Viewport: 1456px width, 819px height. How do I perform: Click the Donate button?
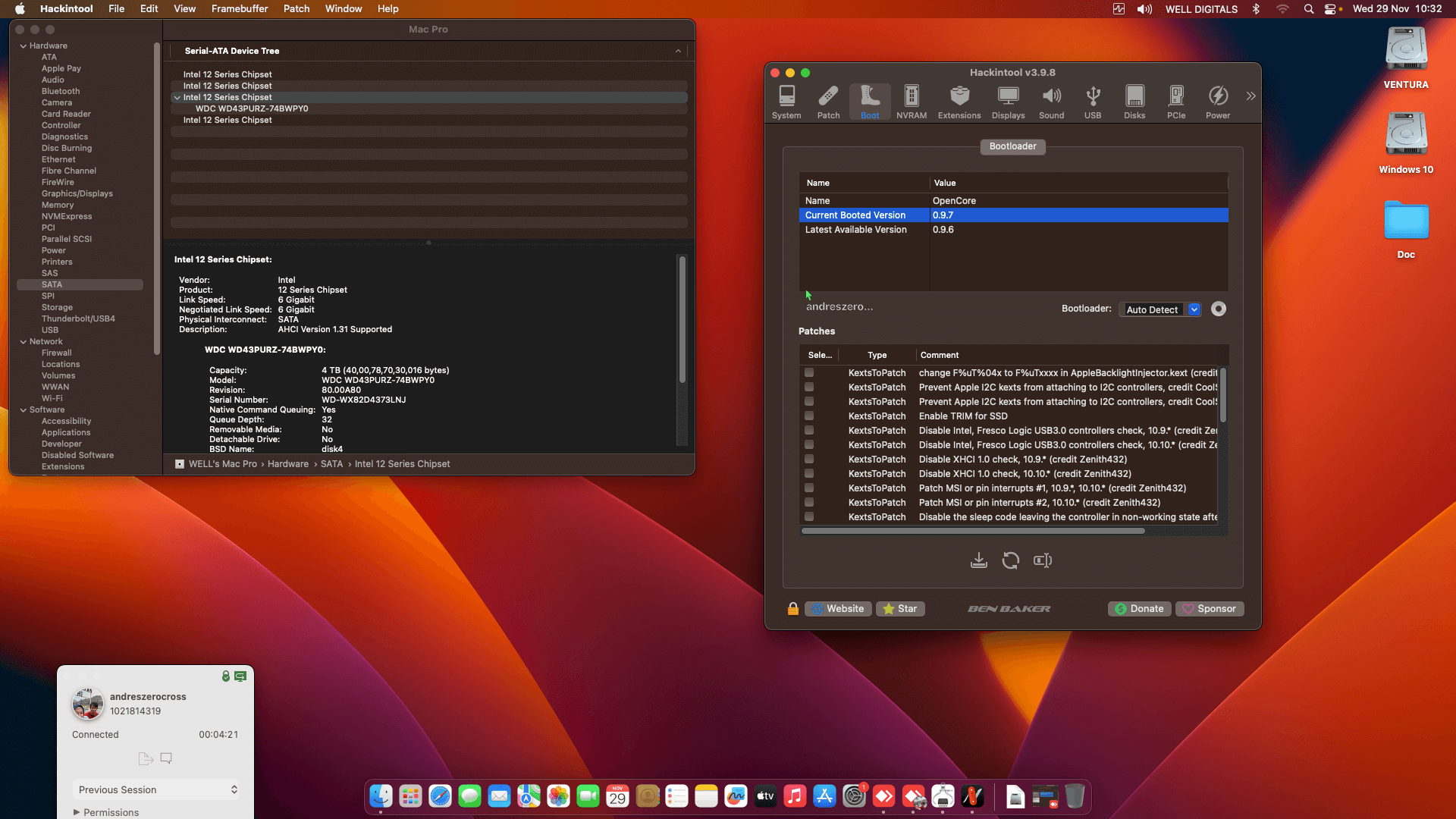click(x=1139, y=609)
